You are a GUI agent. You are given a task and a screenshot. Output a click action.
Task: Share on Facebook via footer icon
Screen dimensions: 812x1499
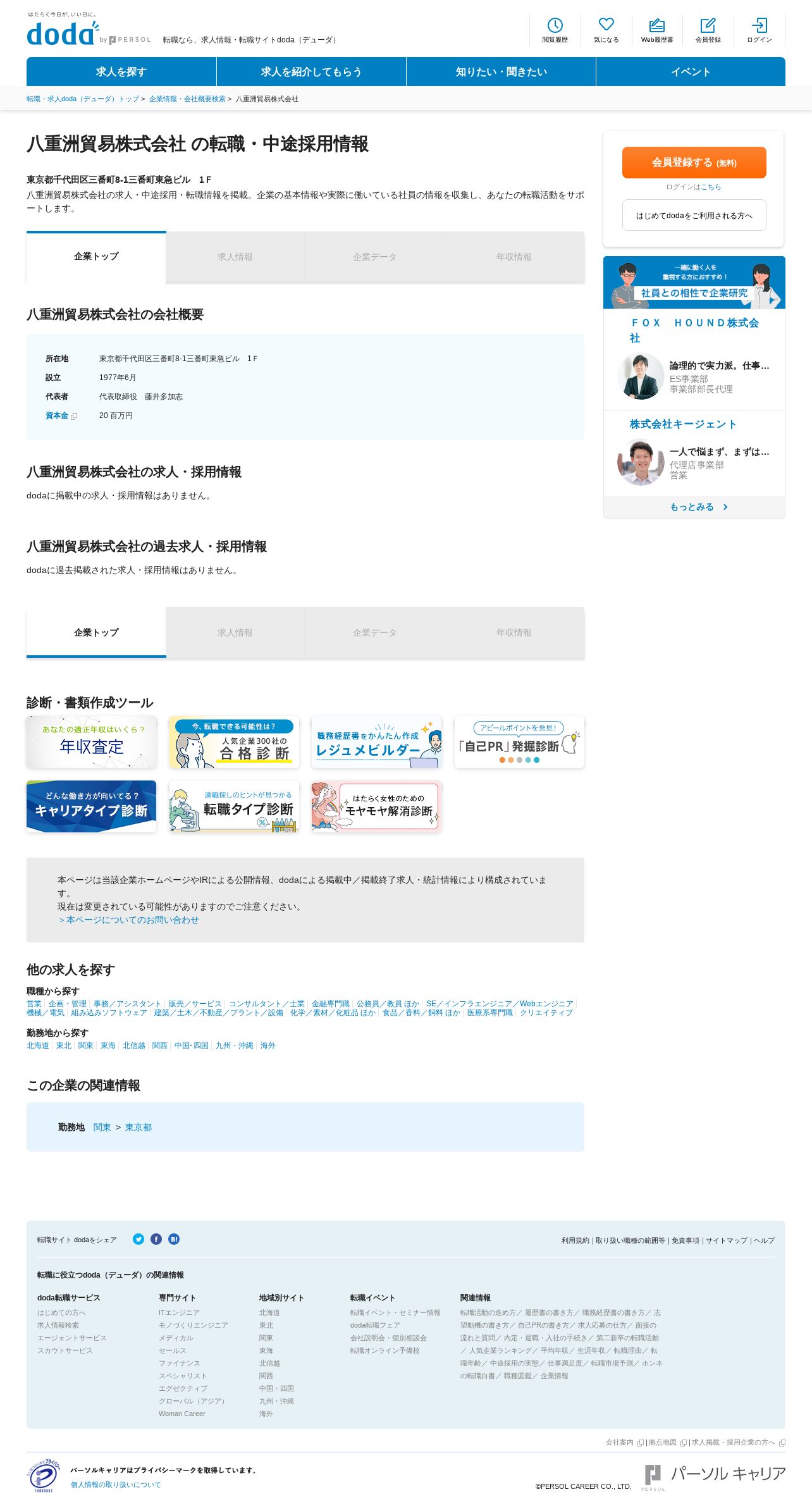tap(156, 1239)
